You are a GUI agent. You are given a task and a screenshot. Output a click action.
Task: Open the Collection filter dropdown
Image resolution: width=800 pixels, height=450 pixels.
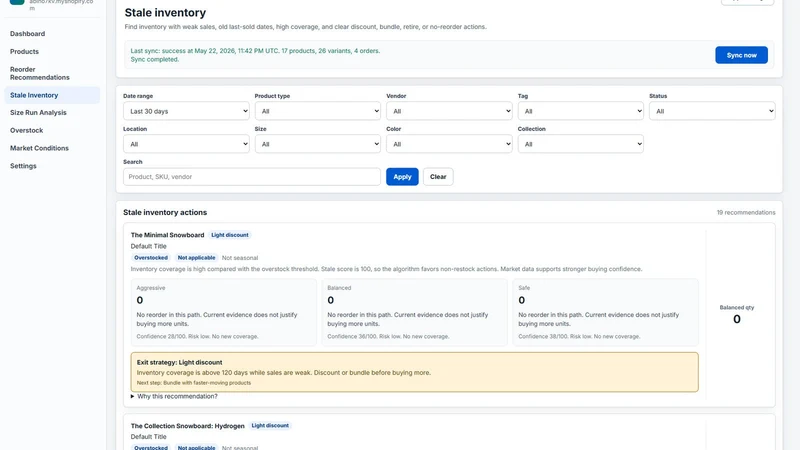581,144
